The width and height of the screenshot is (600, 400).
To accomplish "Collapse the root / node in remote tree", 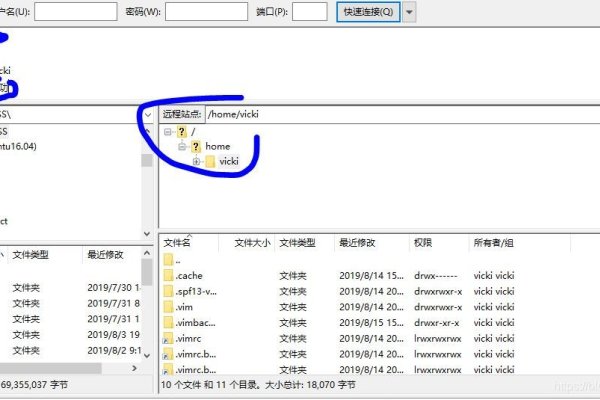I will tap(167, 132).
